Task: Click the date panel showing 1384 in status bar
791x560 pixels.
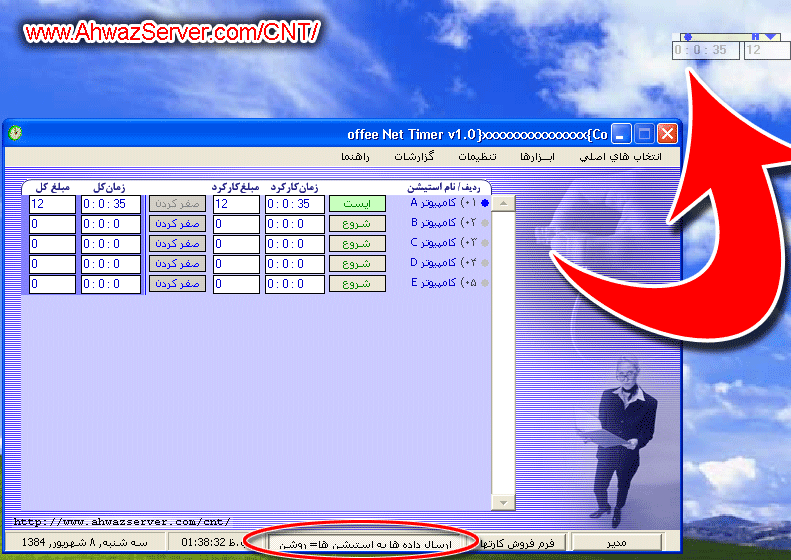Action: (85, 542)
